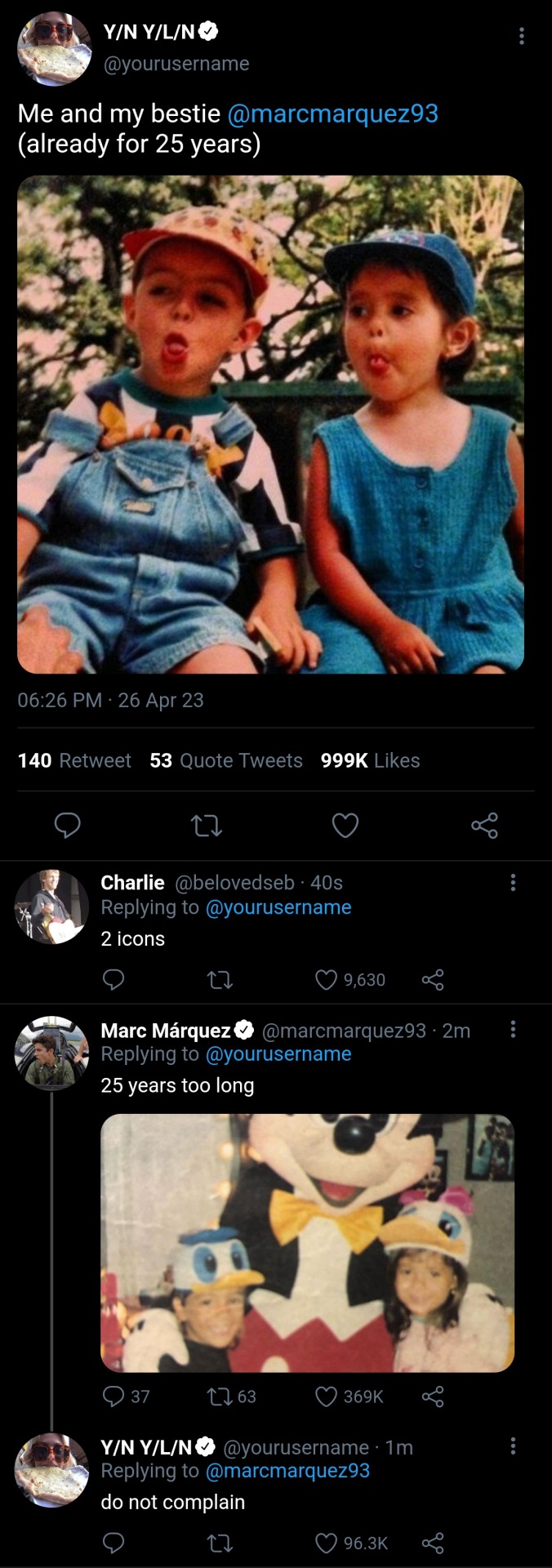Open comments on Marc Márquez's reply
The width and height of the screenshot is (552, 1568).
[x=114, y=1396]
